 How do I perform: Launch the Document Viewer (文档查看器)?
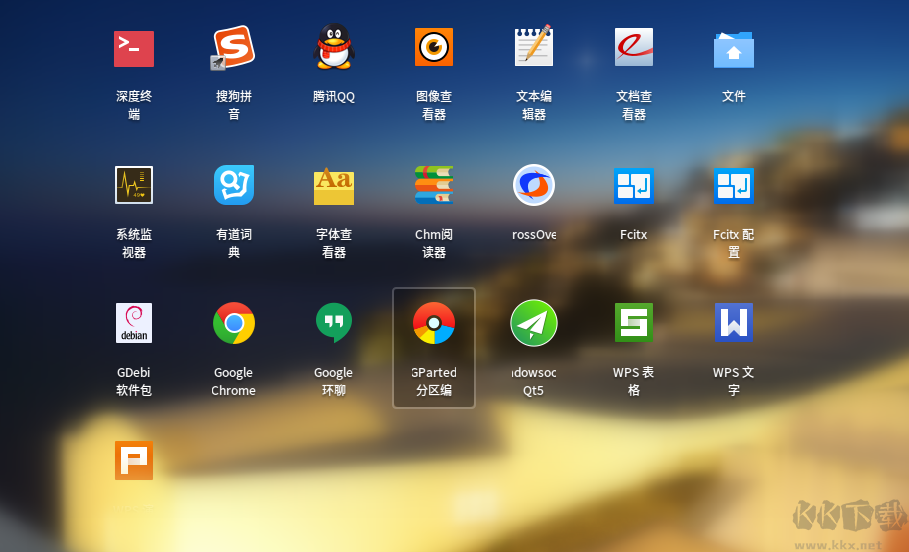pos(634,48)
